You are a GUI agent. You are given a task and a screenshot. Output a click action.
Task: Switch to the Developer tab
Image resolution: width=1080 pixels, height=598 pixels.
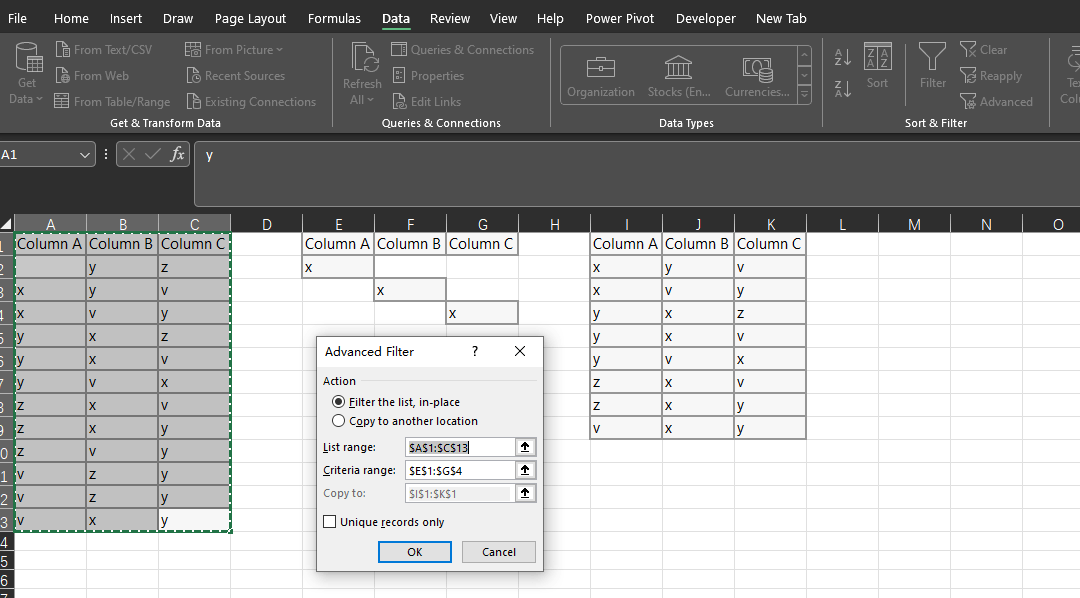(705, 19)
